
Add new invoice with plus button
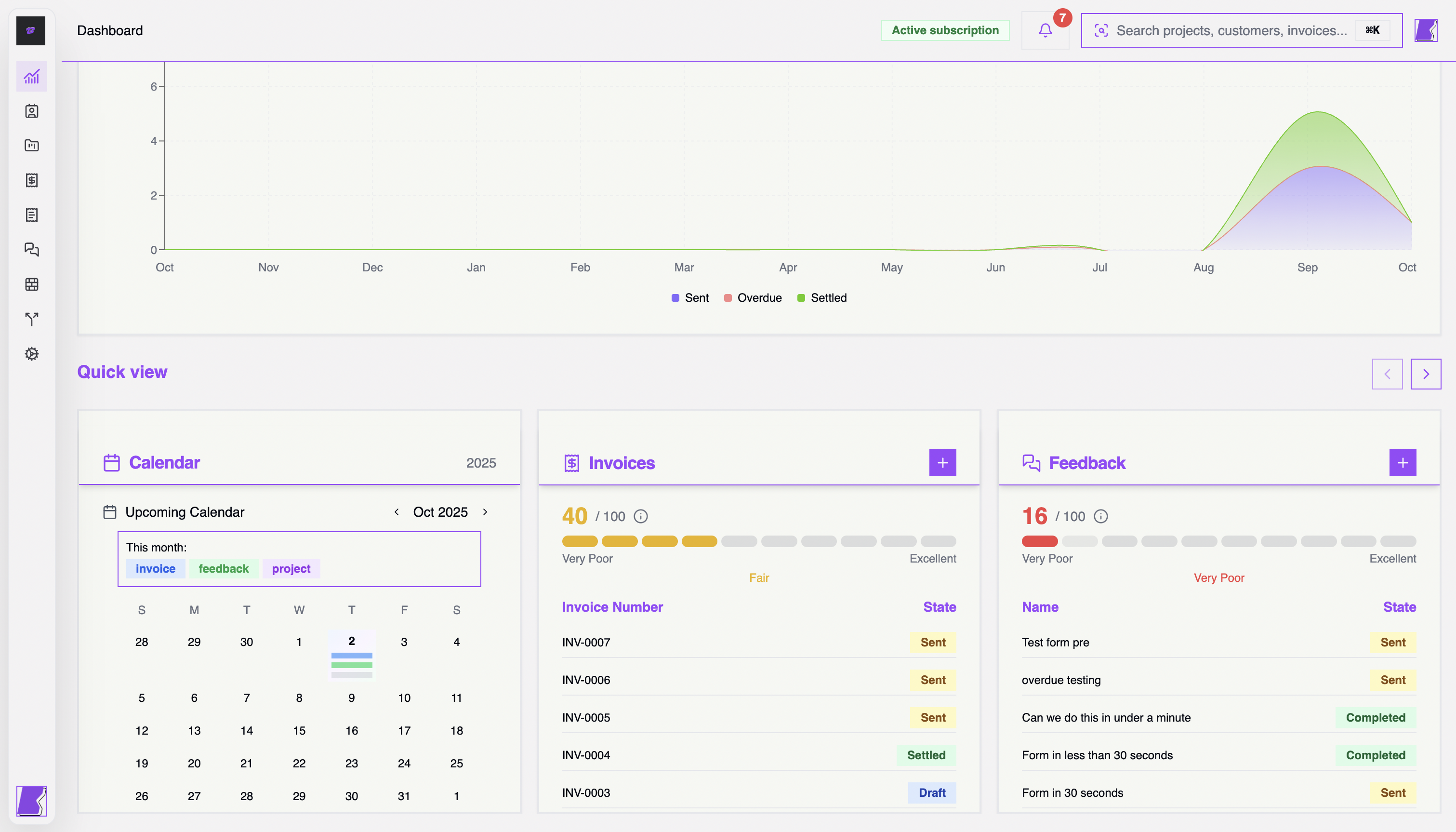tap(942, 462)
